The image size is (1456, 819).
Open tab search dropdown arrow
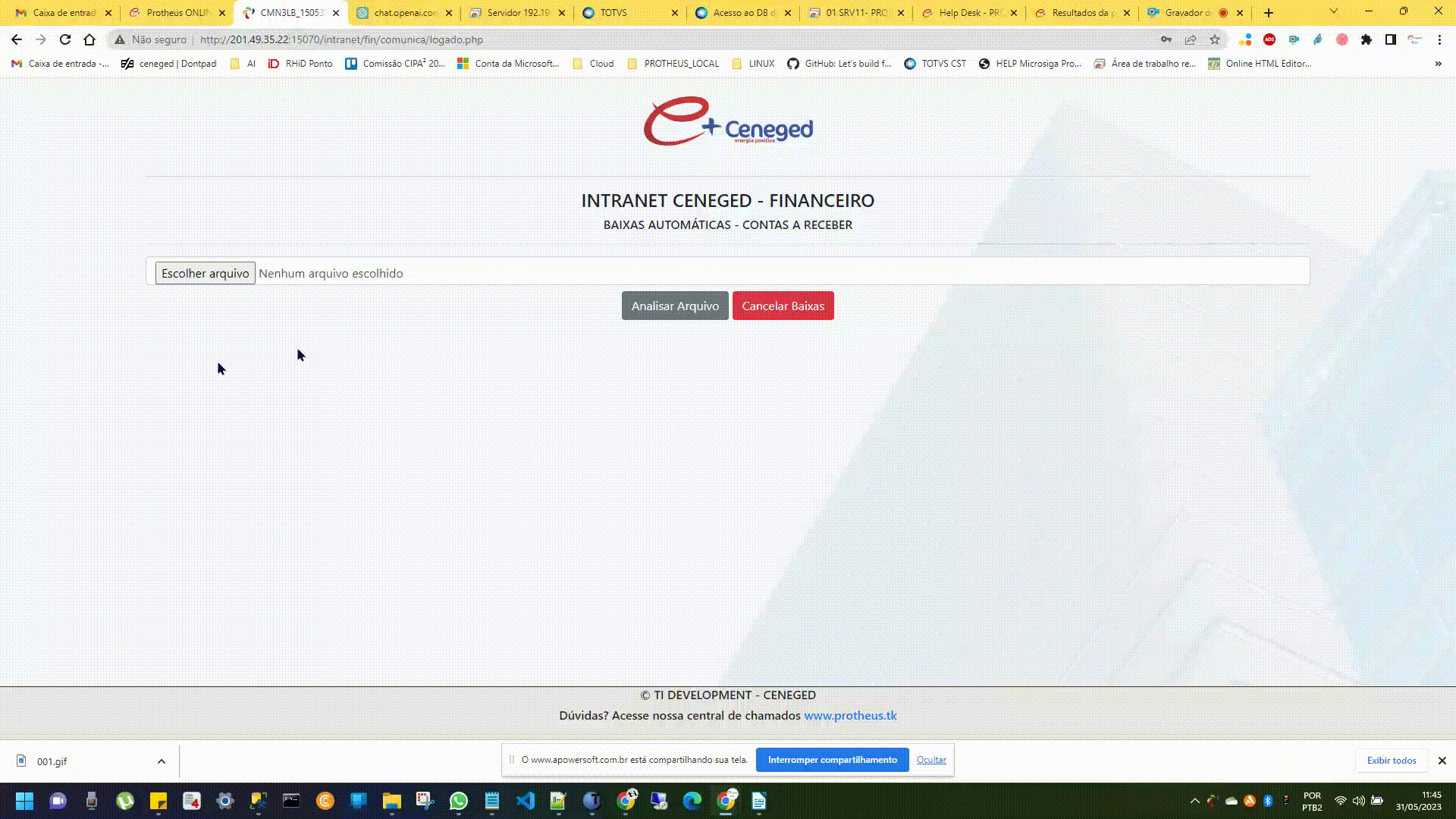click(x=1333, y=12)
